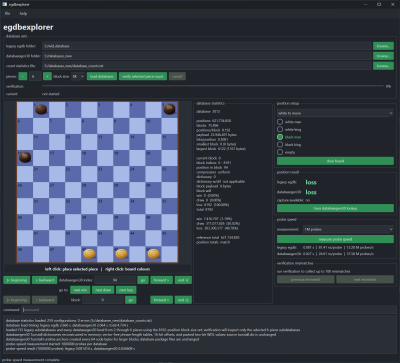Click the white piece on square 50

pyautogui.click(x=153, y=254)
